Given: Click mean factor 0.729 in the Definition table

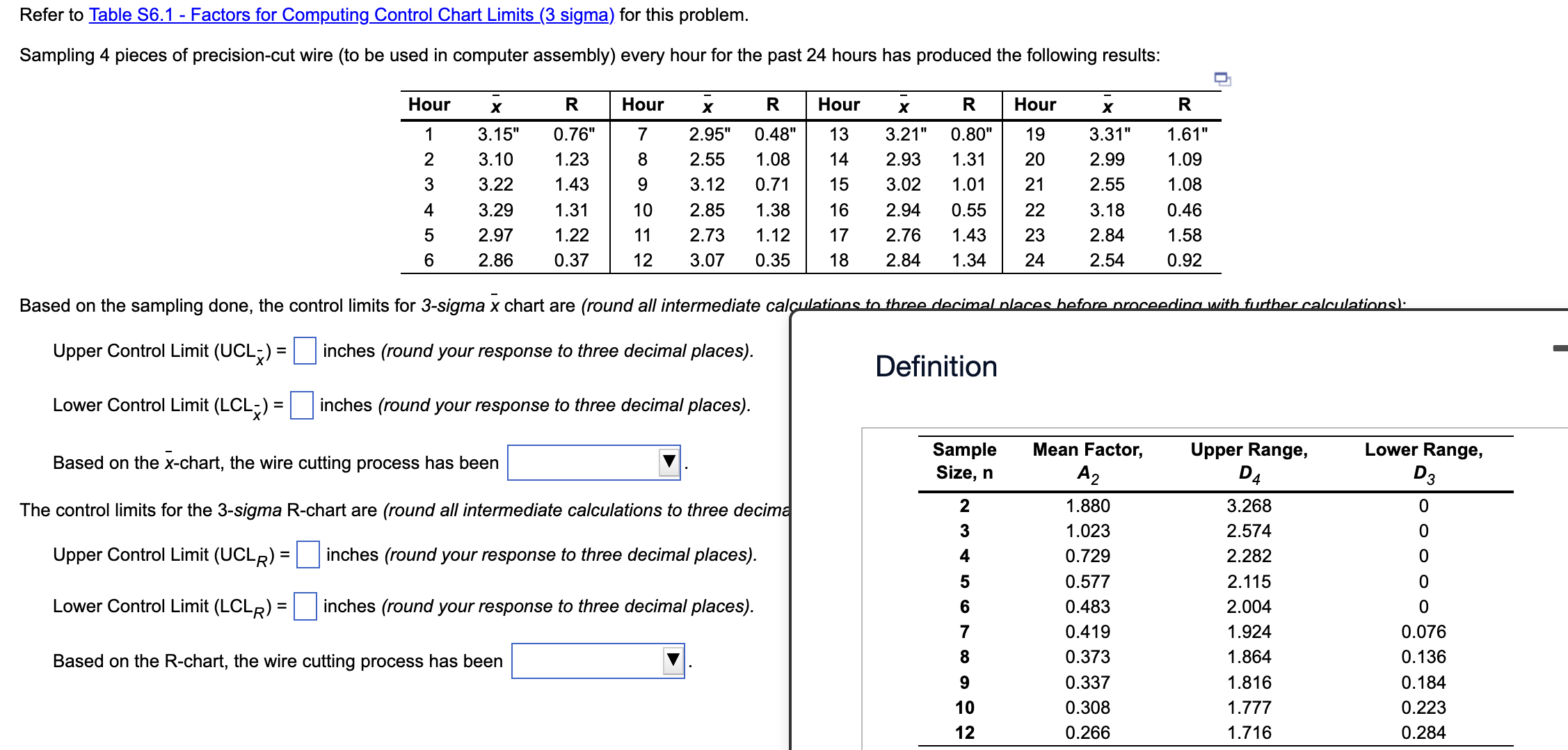Looking at the screenshot, I should coord(1087,555).
